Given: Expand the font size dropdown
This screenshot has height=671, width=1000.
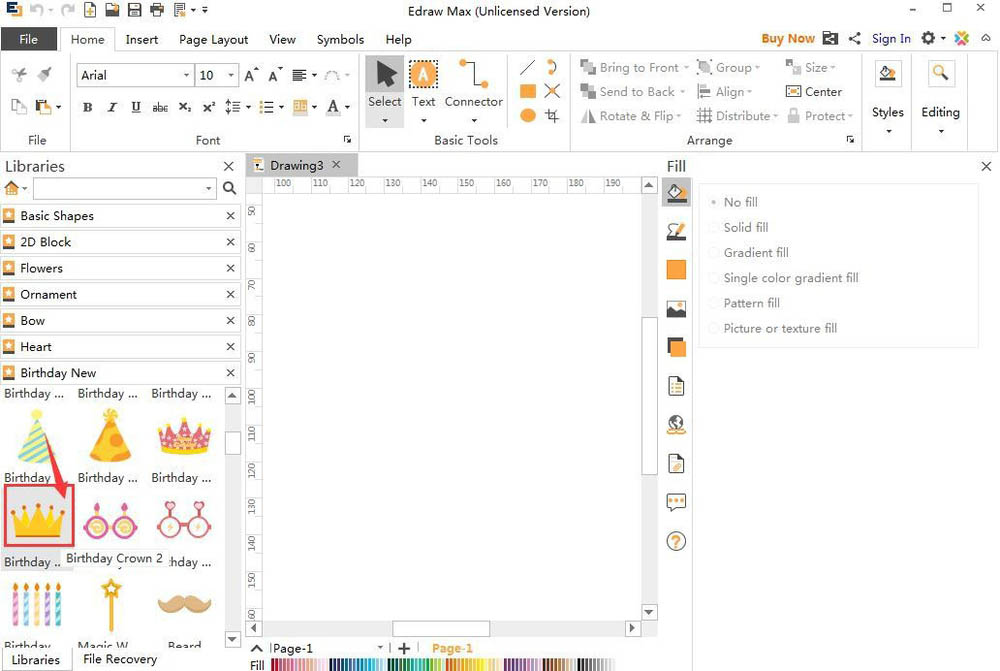Looking at the screenshot, I should (232, 75).
